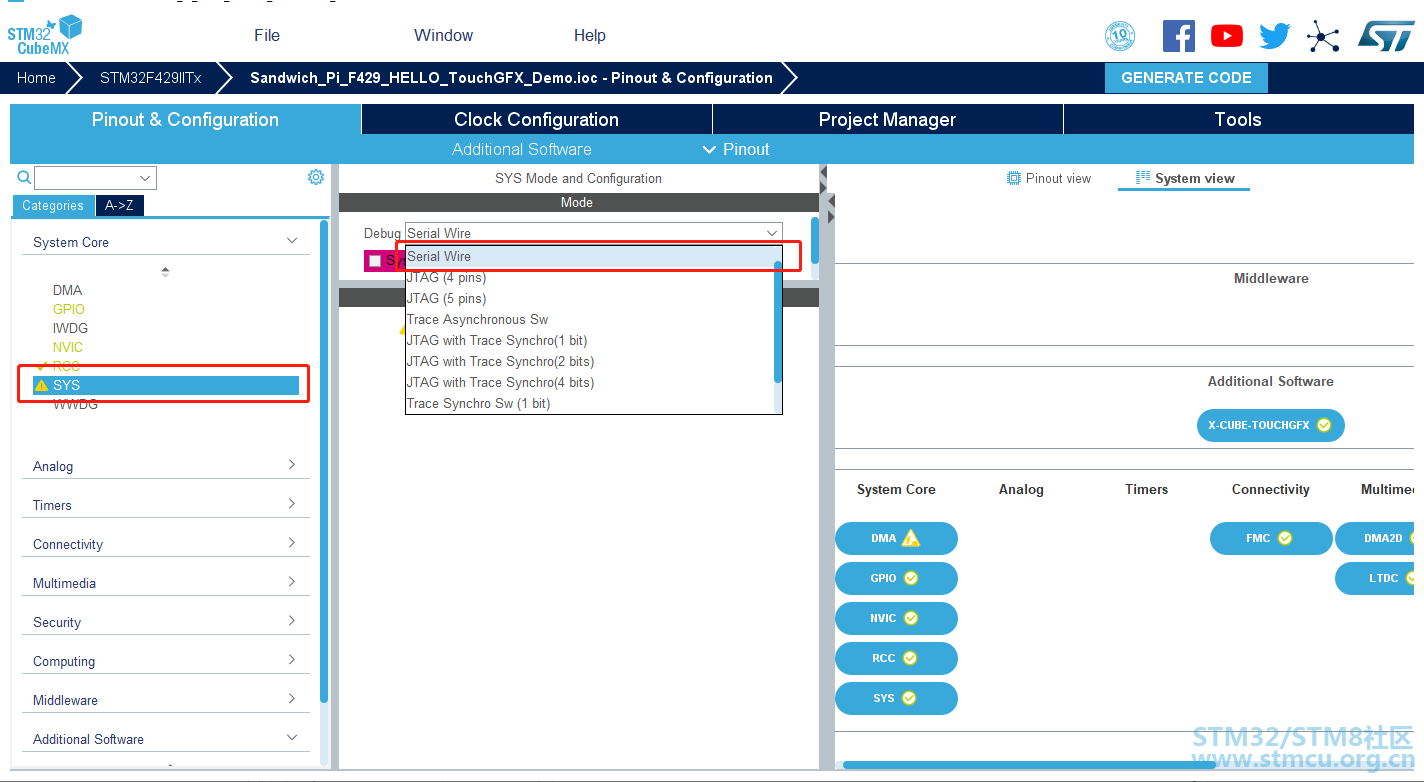Choose JTAG (5 pins) option

(x=590, y=298)
